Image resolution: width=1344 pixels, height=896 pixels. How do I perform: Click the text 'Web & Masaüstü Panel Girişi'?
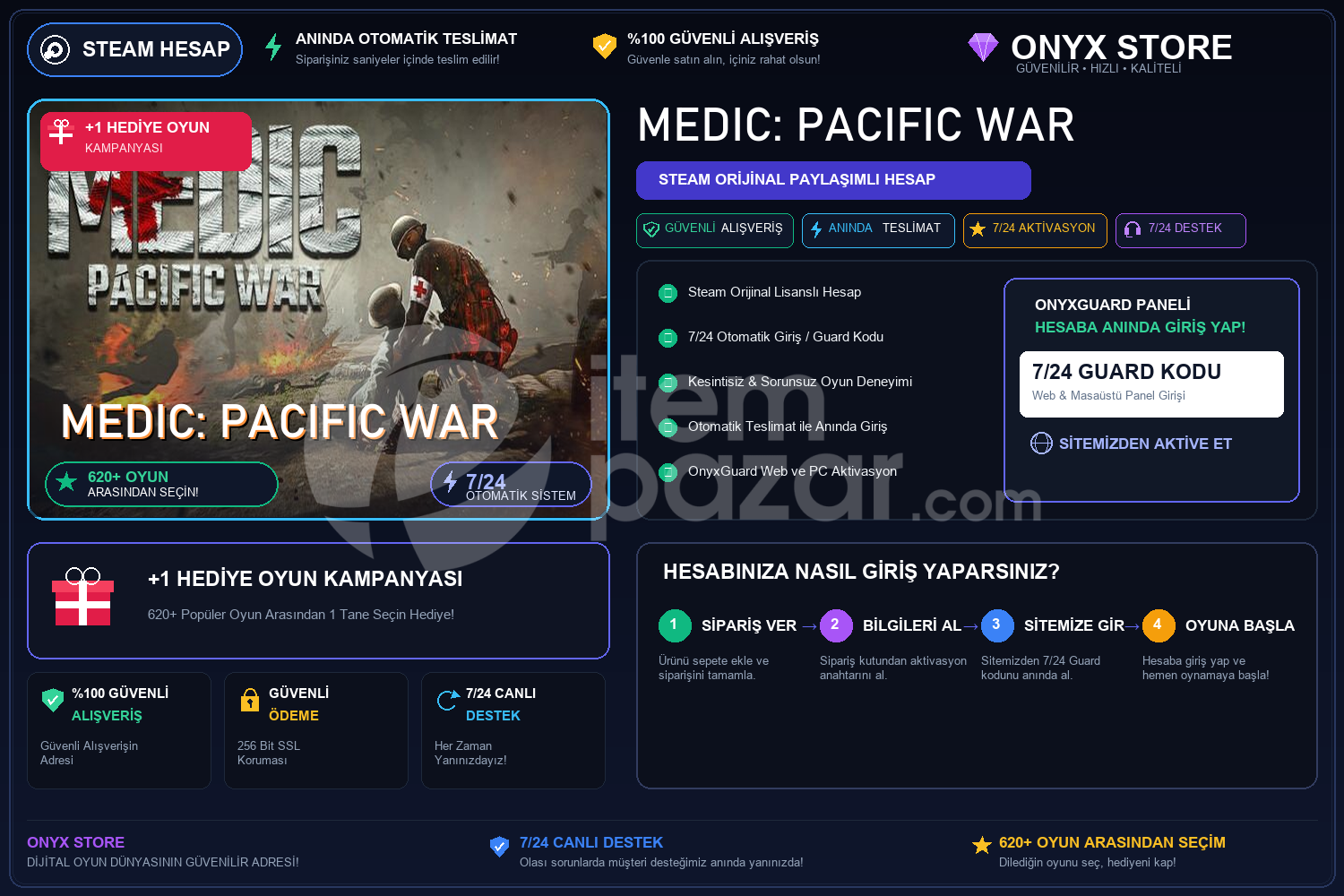[1108, 396]
